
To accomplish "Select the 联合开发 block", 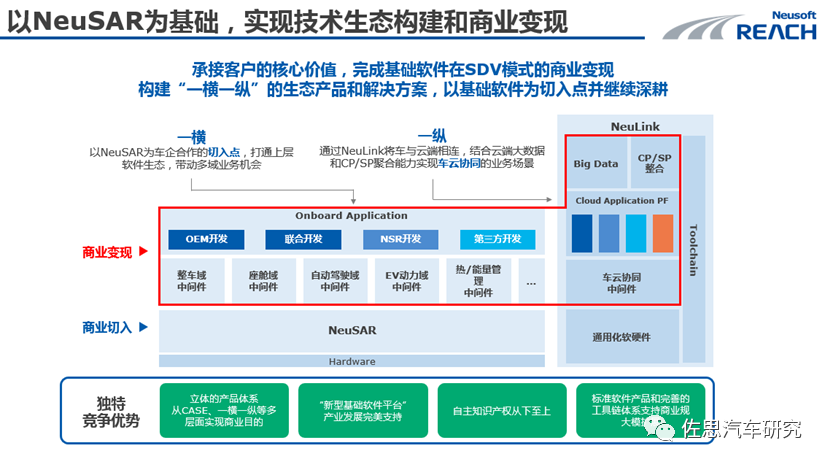I will 303,239.
